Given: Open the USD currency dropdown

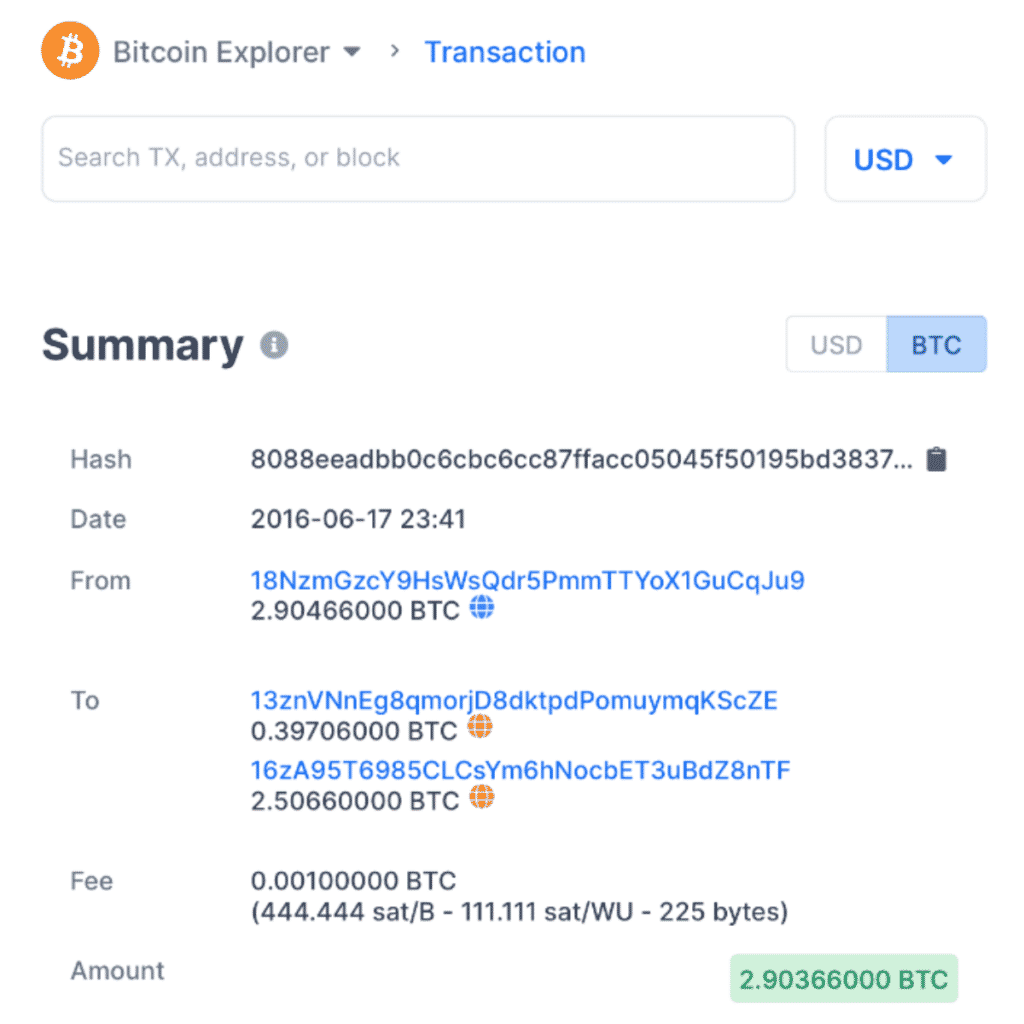Looking at the screenshot, I should pos(904,158).
